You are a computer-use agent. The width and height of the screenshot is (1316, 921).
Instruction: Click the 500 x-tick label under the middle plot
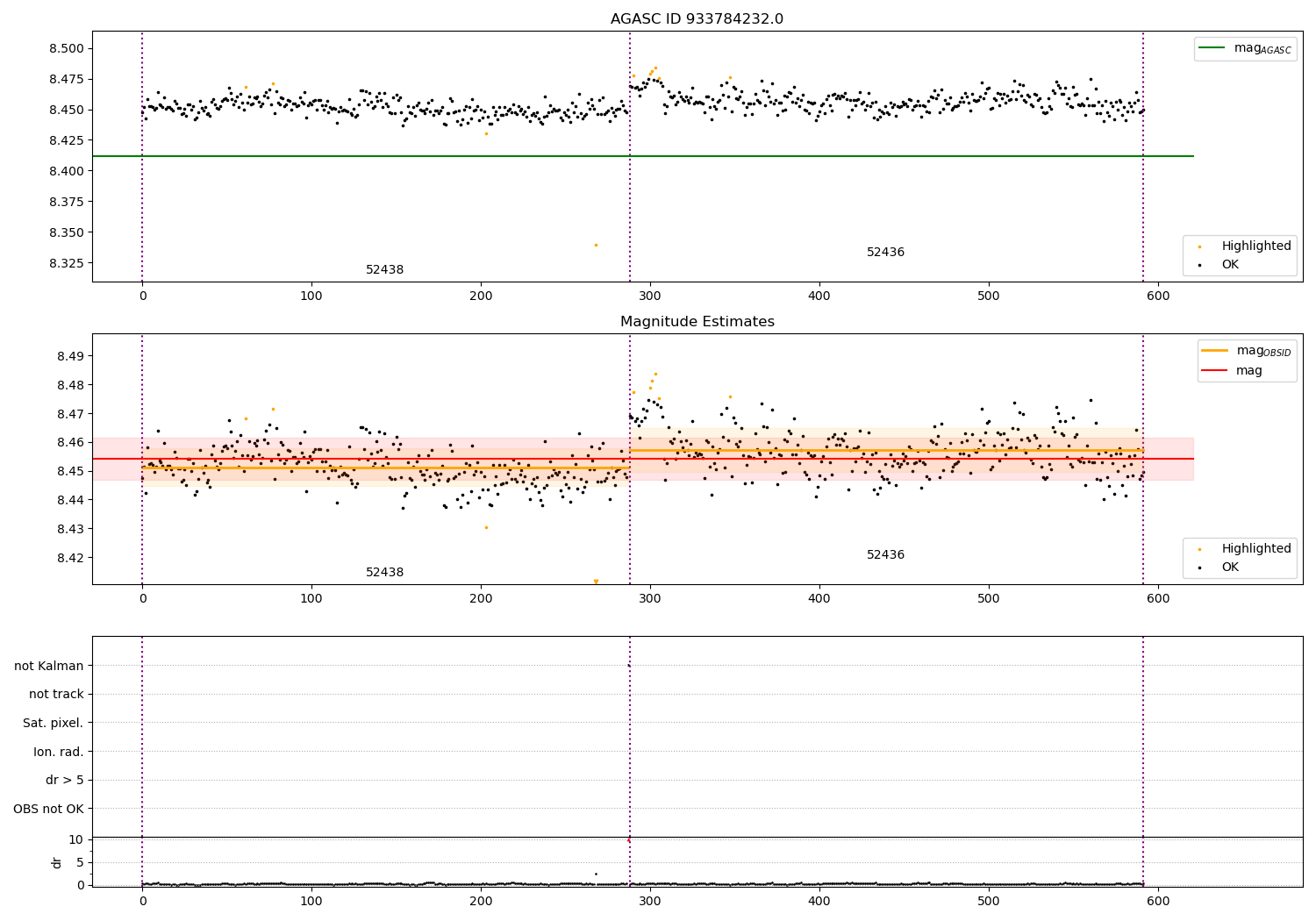point(989,600)
